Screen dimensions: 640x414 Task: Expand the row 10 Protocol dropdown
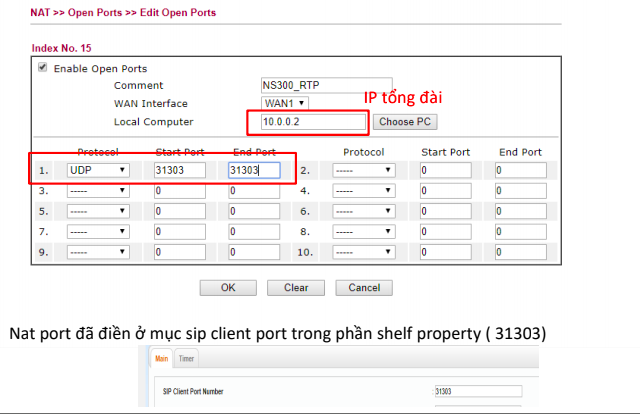point(363,252)
